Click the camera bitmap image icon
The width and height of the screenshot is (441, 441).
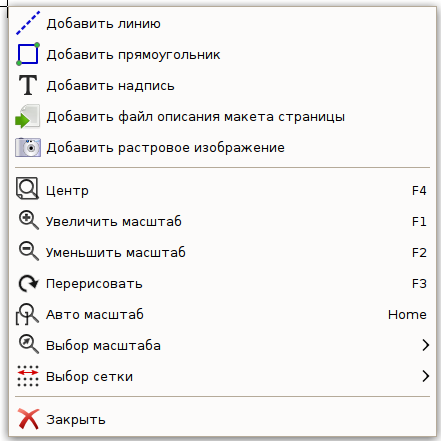pos(28,147)
